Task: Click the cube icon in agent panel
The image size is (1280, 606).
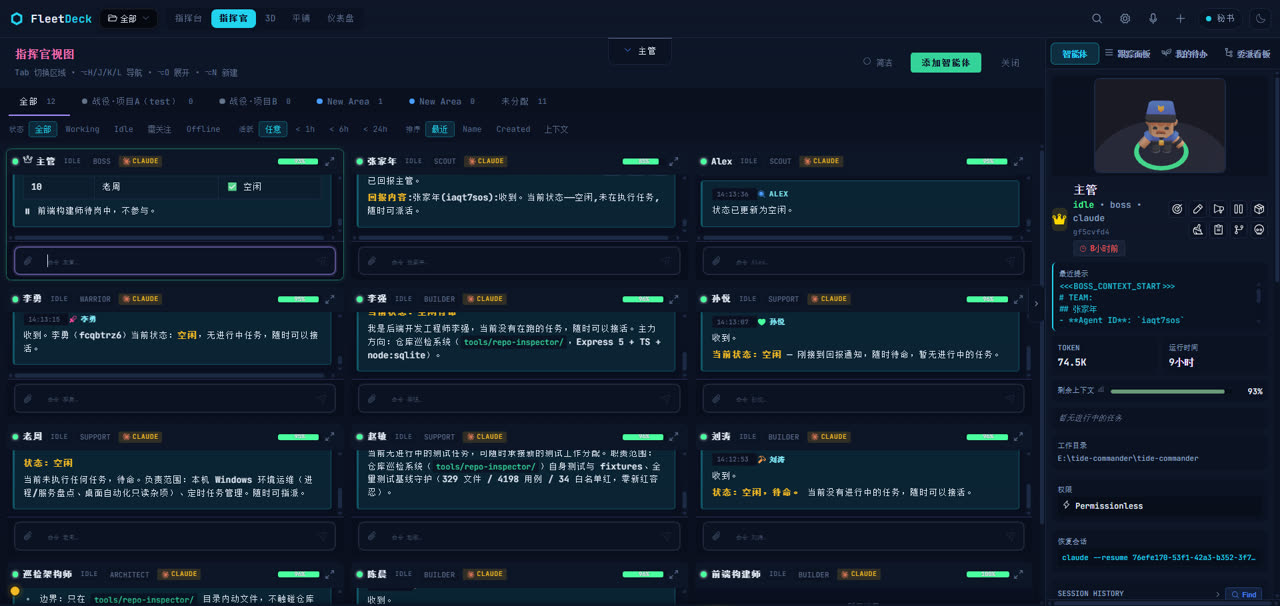Action: point(1260,209)
